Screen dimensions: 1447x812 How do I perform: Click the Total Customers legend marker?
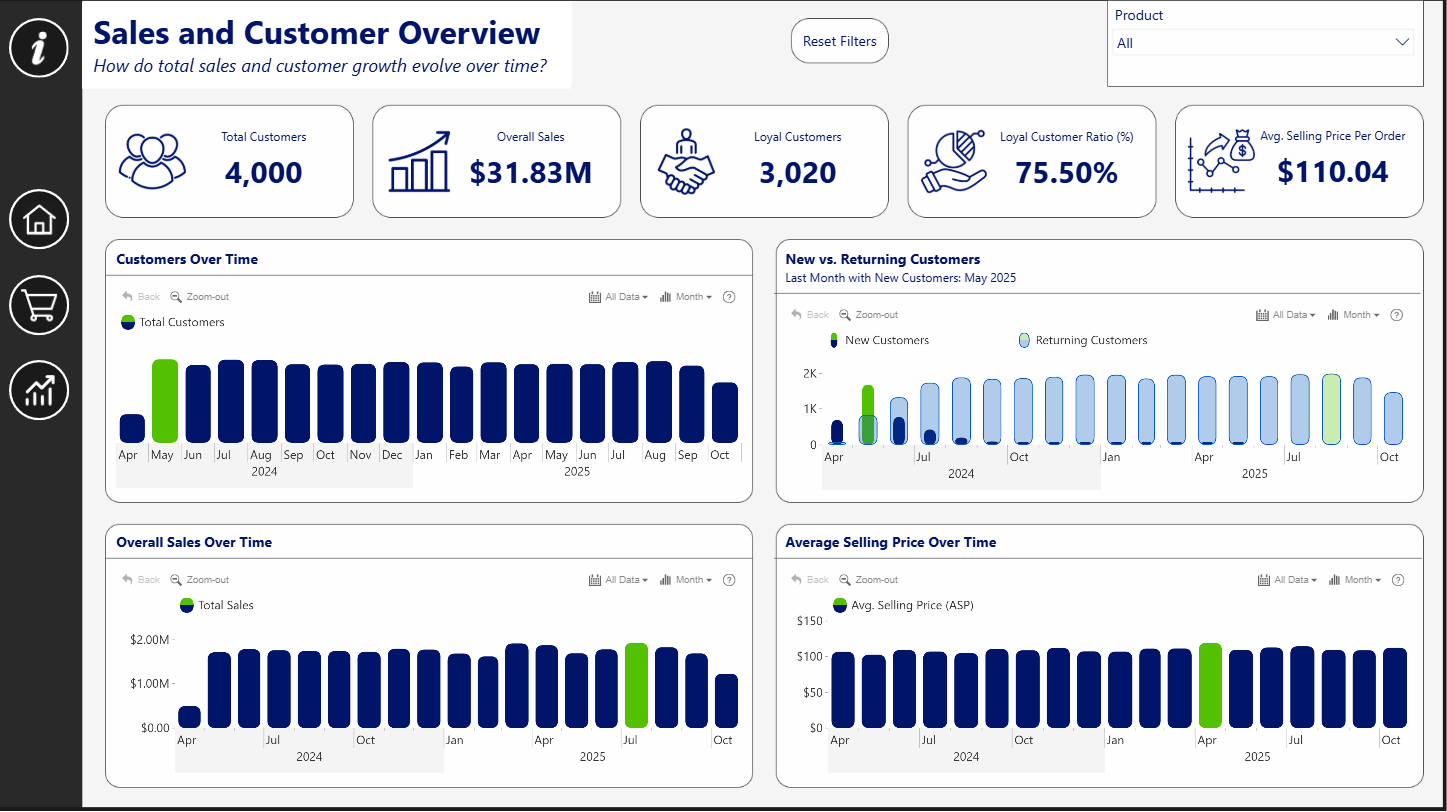tap(128, 322)
